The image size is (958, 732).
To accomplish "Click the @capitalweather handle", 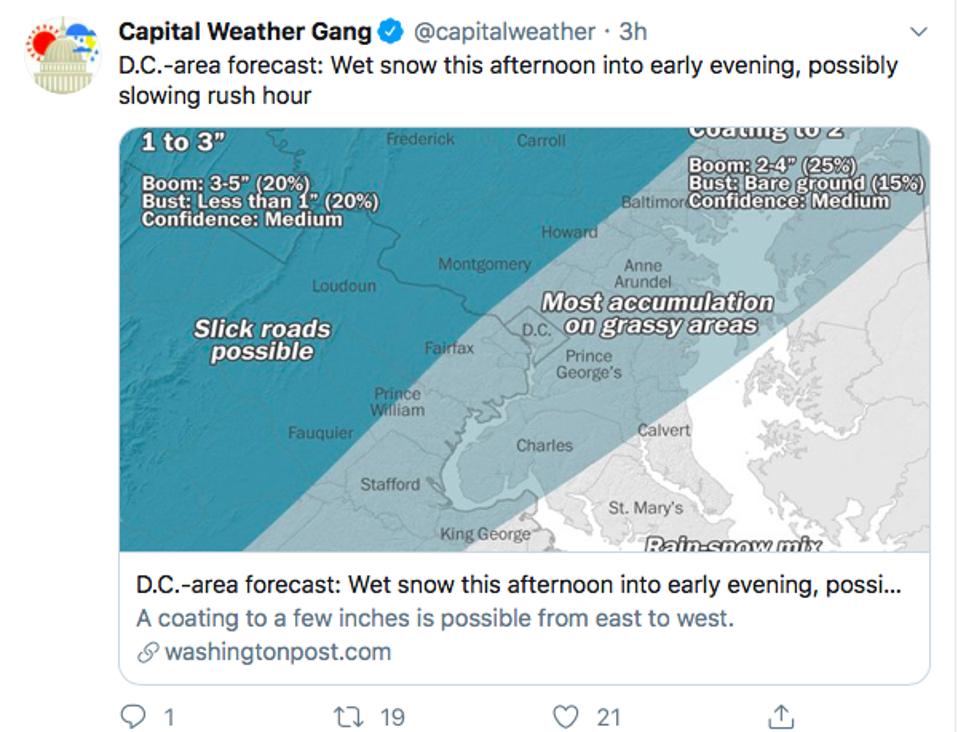I will pos(497,31).
